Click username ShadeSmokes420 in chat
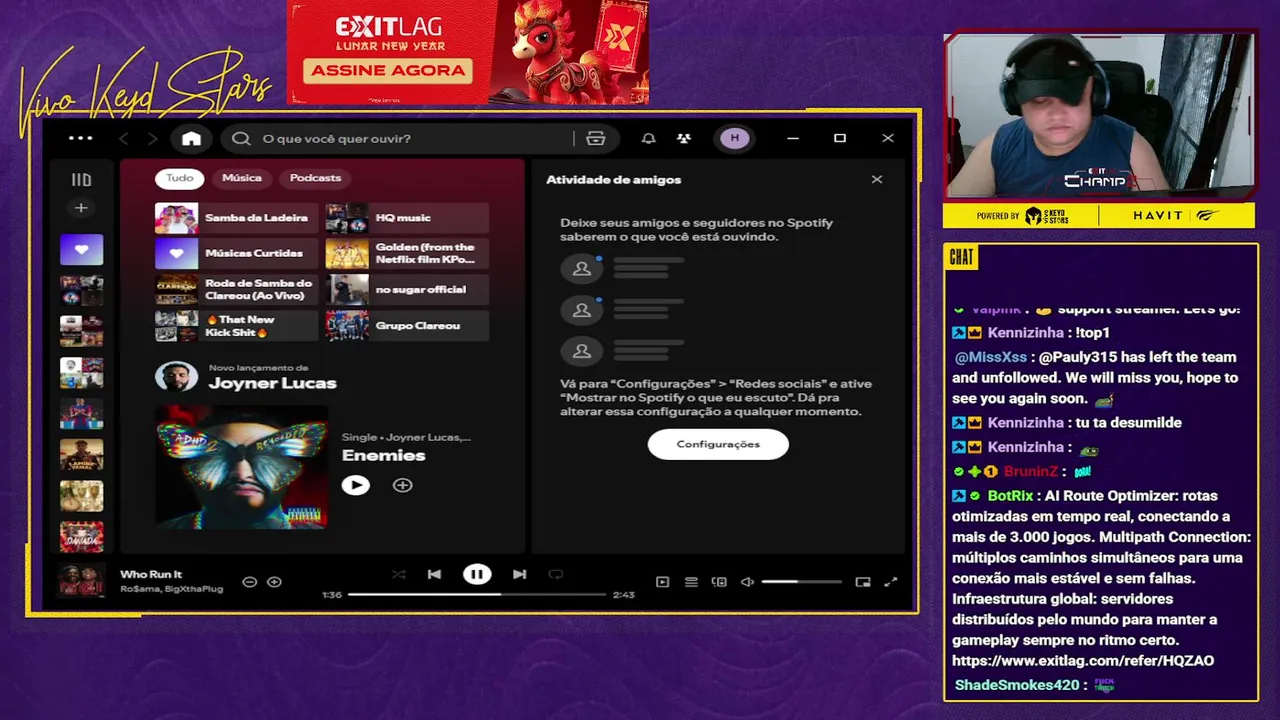 pyautogui.click(x=1018, y=685)
